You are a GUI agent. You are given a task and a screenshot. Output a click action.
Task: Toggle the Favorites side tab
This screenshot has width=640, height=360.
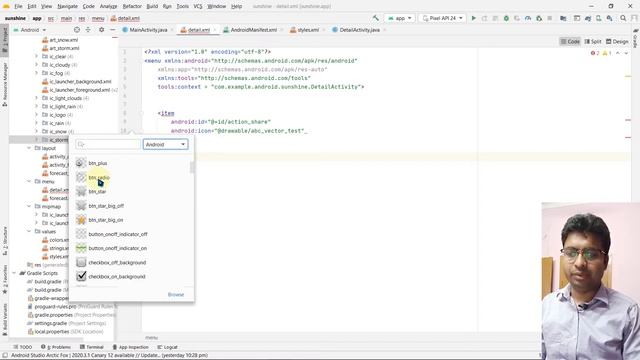pyautogui.click(x=4, y=279)
